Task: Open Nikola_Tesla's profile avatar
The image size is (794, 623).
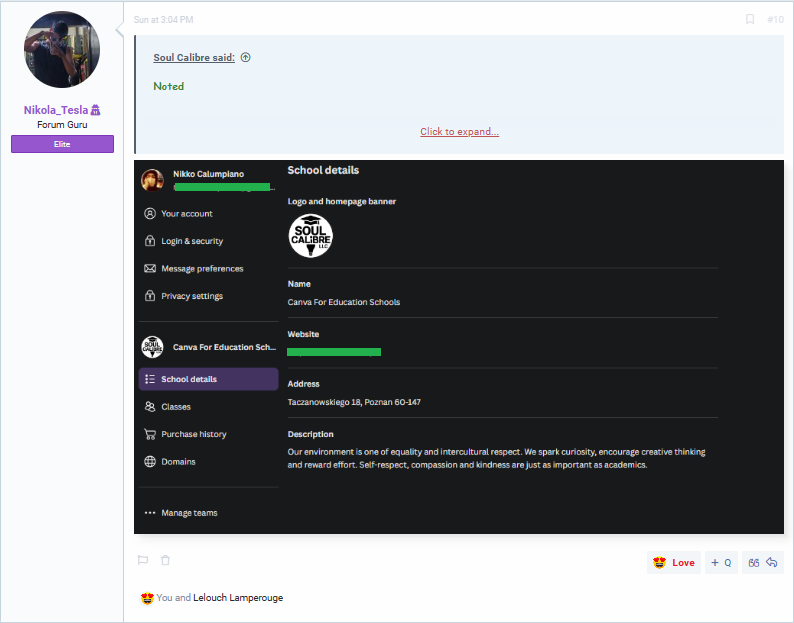Action: pos(62,50)
